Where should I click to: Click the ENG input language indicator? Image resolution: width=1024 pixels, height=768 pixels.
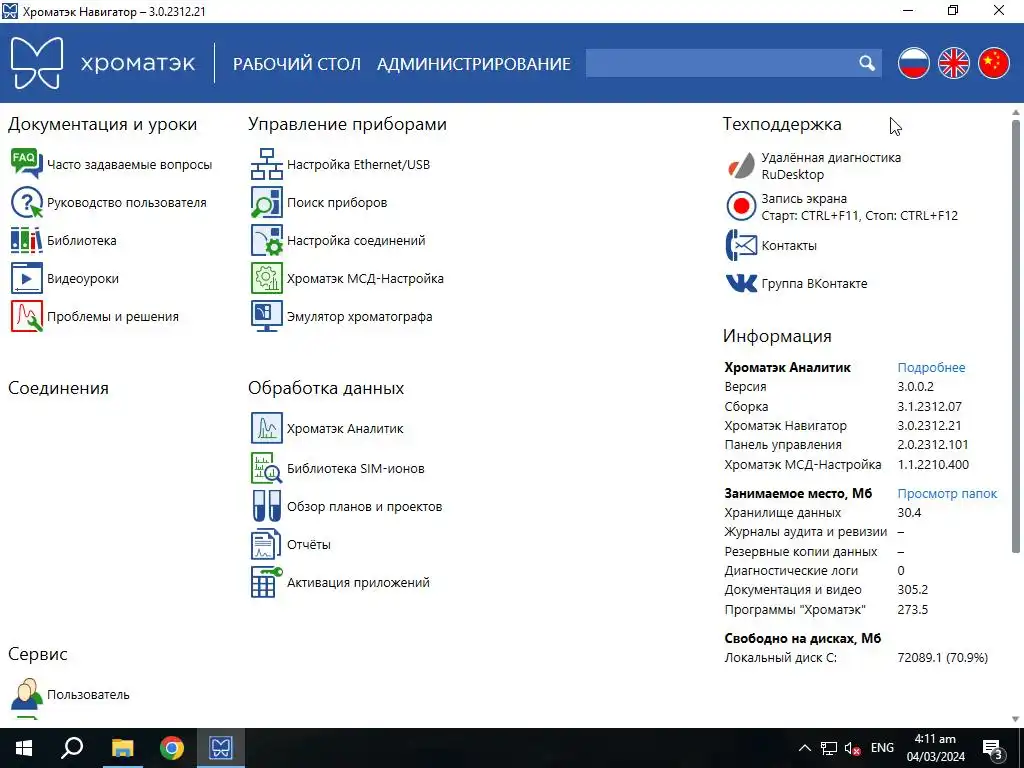882,748
